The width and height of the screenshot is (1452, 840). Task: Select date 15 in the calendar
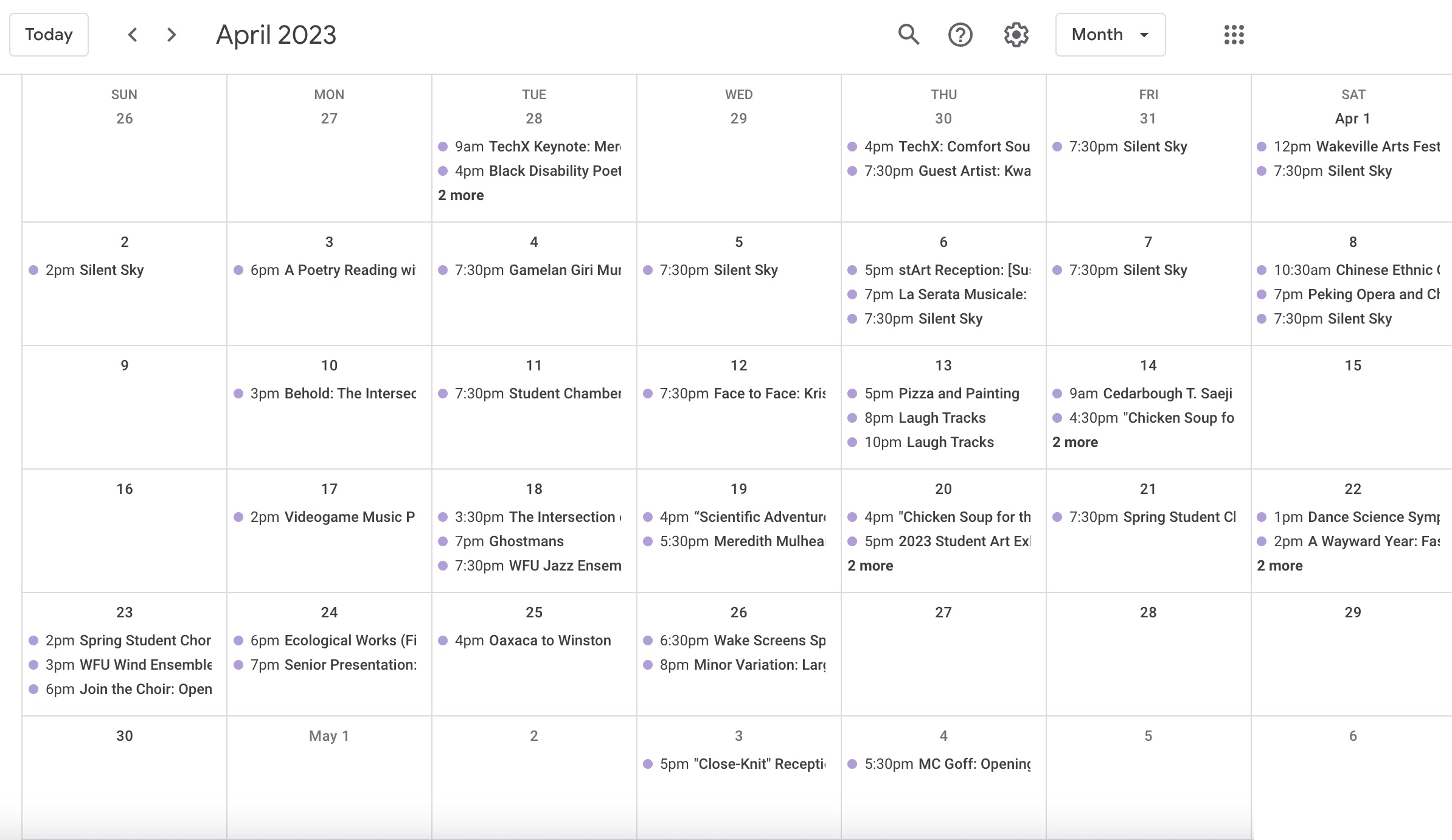click(x=1353, y=366)
